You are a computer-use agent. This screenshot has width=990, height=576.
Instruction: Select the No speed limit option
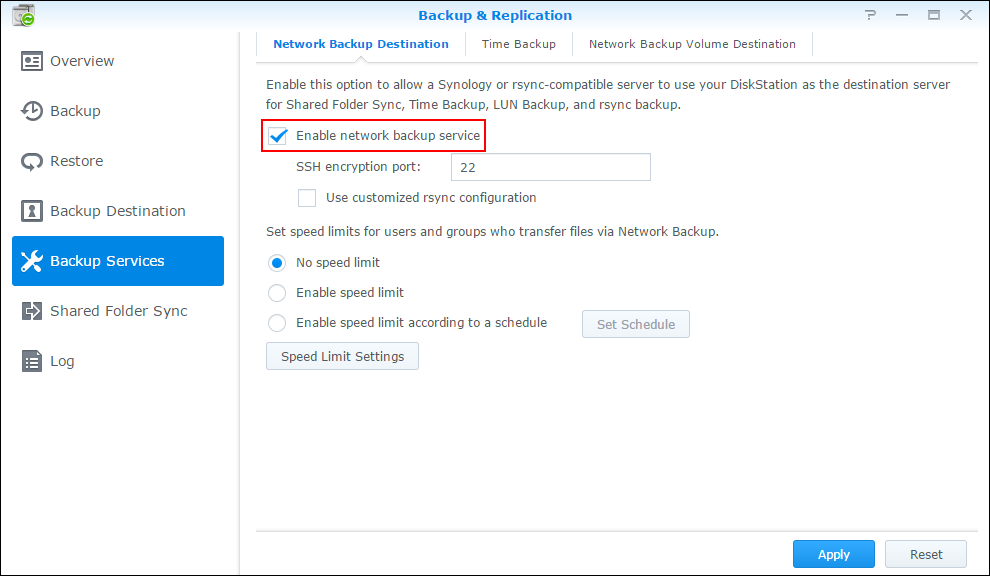coord(277,263)
